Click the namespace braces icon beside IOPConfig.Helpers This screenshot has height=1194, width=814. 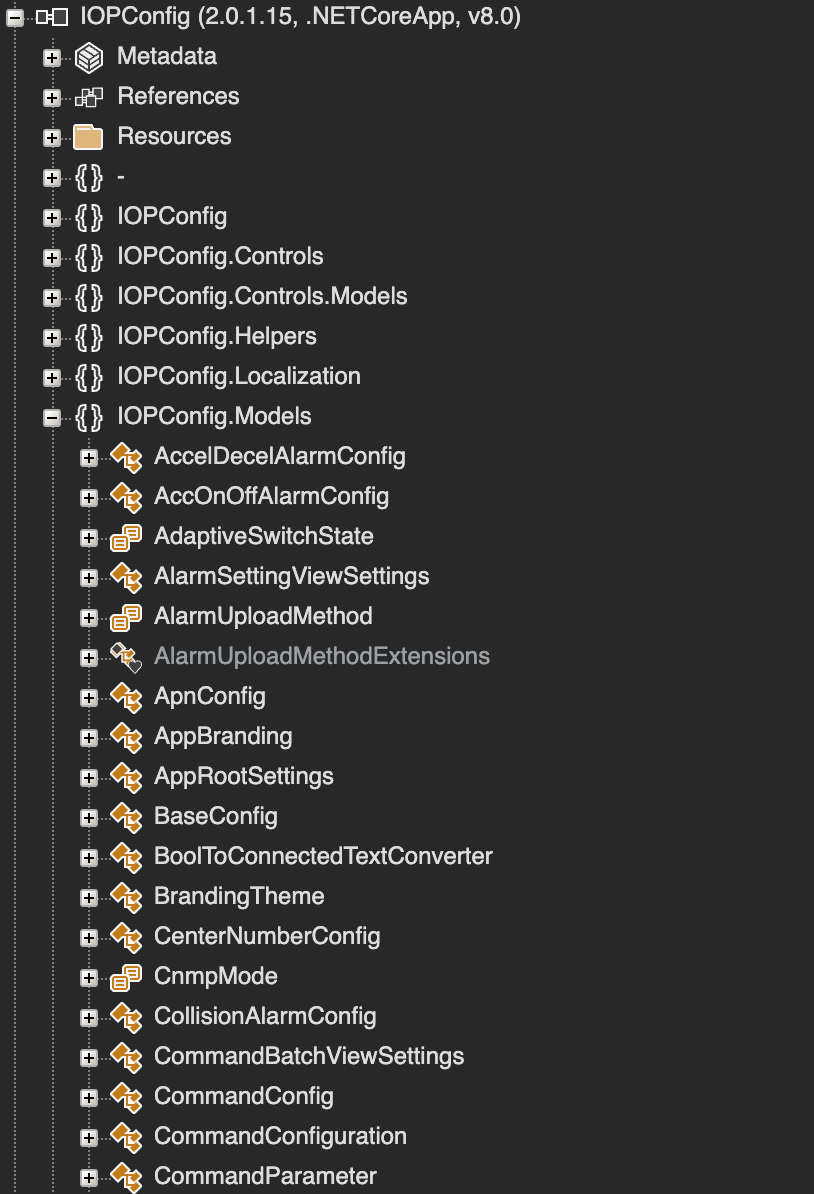[88, 337]
